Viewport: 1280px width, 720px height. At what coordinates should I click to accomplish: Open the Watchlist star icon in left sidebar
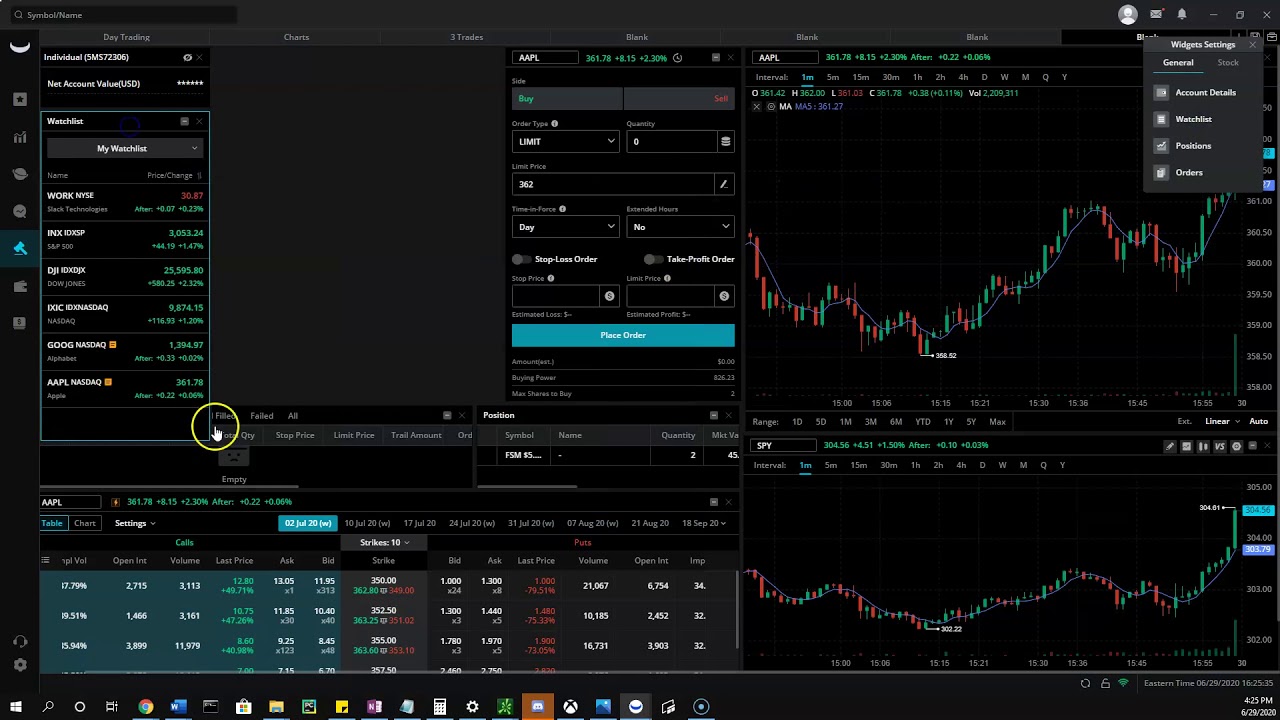click(20, 99)
